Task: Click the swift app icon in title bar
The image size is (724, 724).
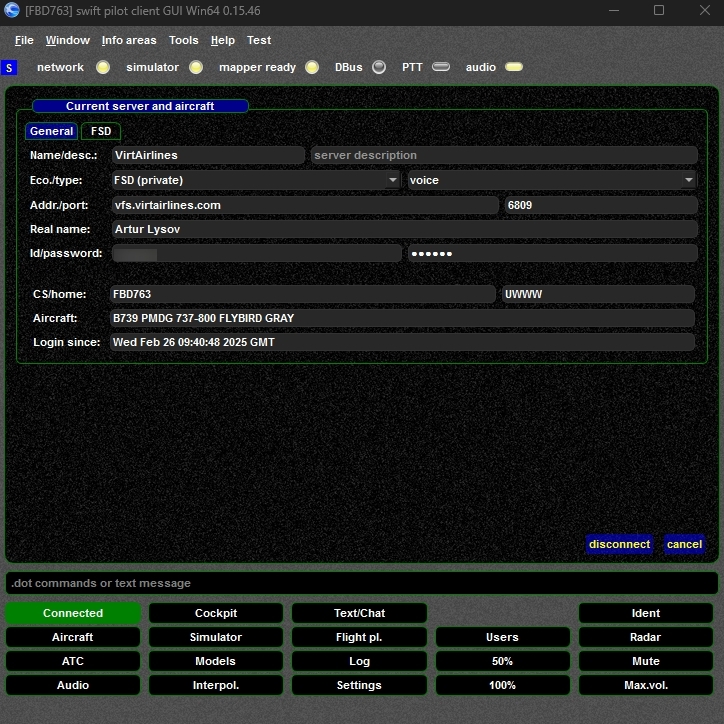Action: click(x=12, y=11)
